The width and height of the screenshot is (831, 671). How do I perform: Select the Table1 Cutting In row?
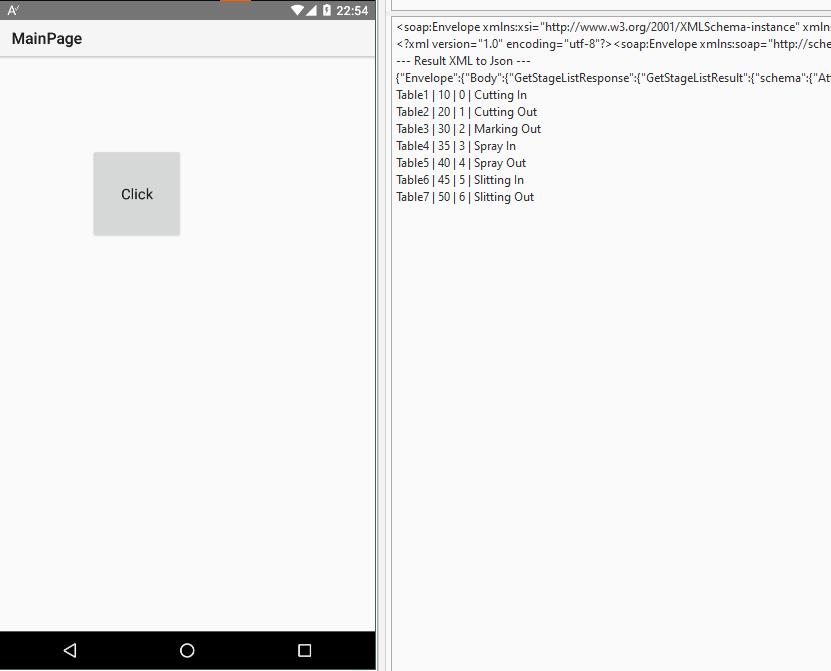point(461,95)
